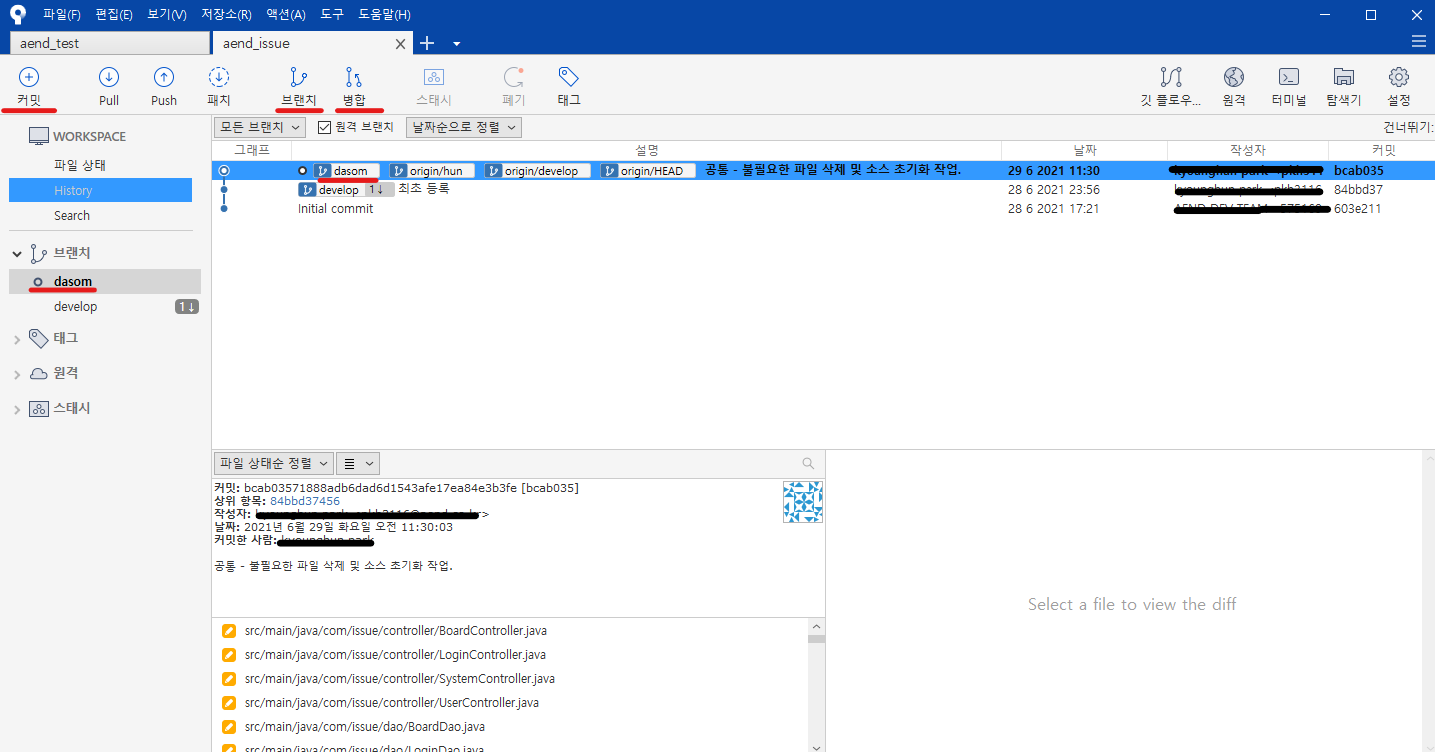Viewport: 1435px width, 752px height.
Task: Open the Action (액션) menu
Action: (x=285, y=15)
